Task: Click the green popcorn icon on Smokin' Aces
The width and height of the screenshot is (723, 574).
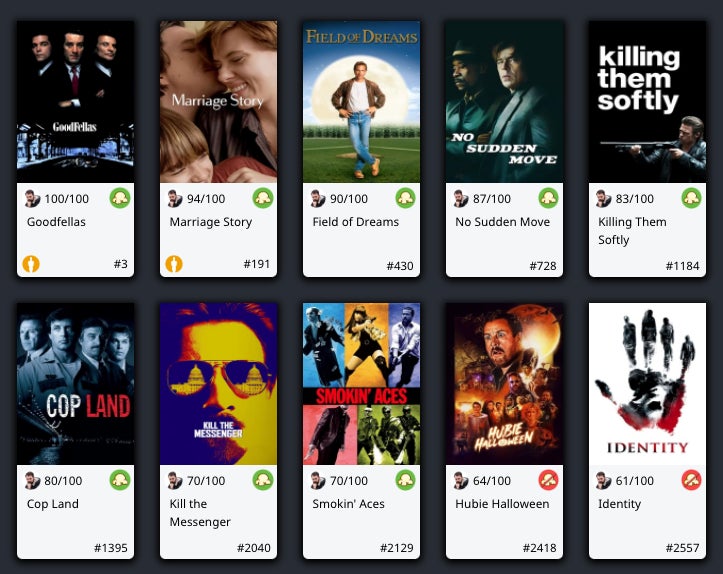Action: point(406,480)
